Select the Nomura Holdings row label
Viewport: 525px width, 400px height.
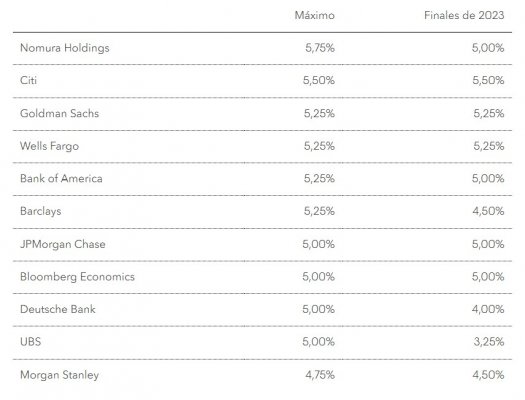[x=65, y=48]
